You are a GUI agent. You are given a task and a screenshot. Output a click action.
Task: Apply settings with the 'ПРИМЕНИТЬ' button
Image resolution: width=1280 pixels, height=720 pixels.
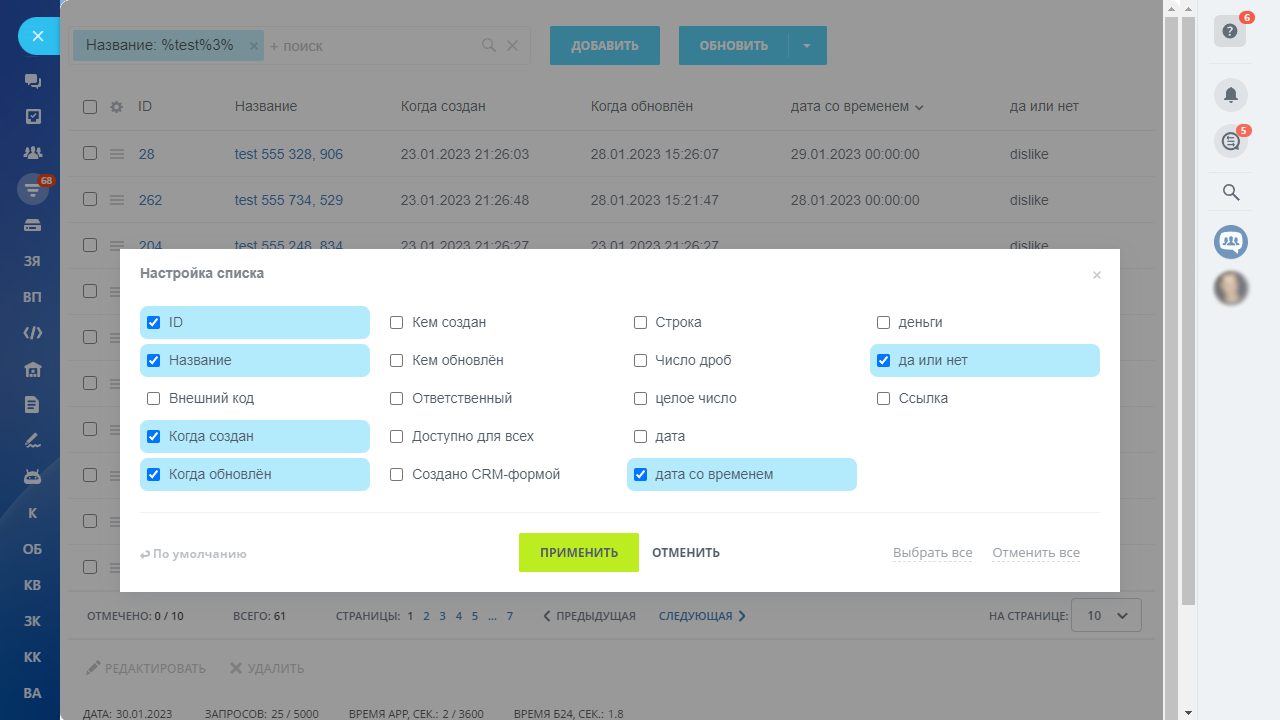[x=579, y=553]
